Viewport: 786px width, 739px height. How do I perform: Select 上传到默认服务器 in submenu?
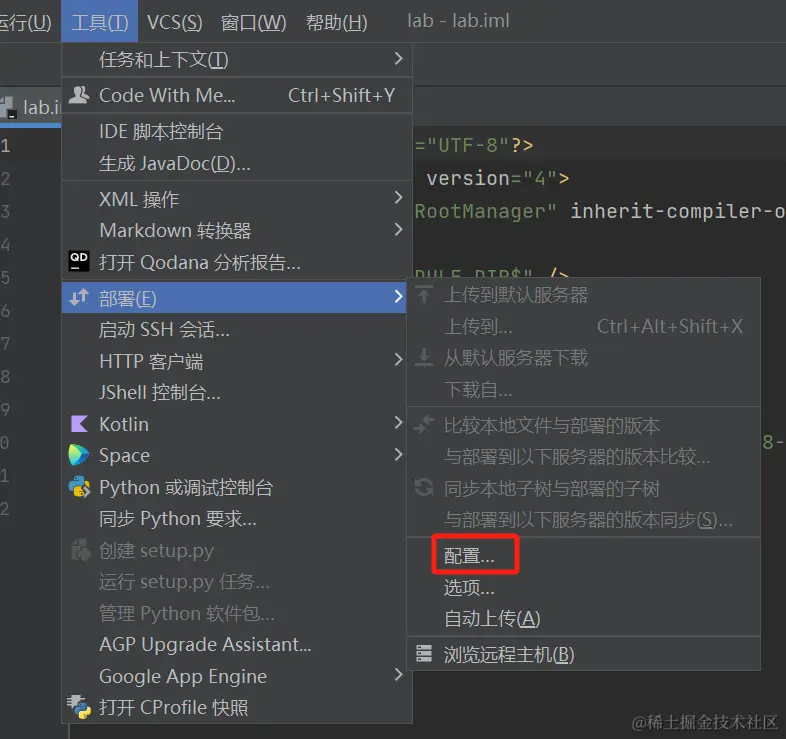pyautogui.click(x=583, y=295)
